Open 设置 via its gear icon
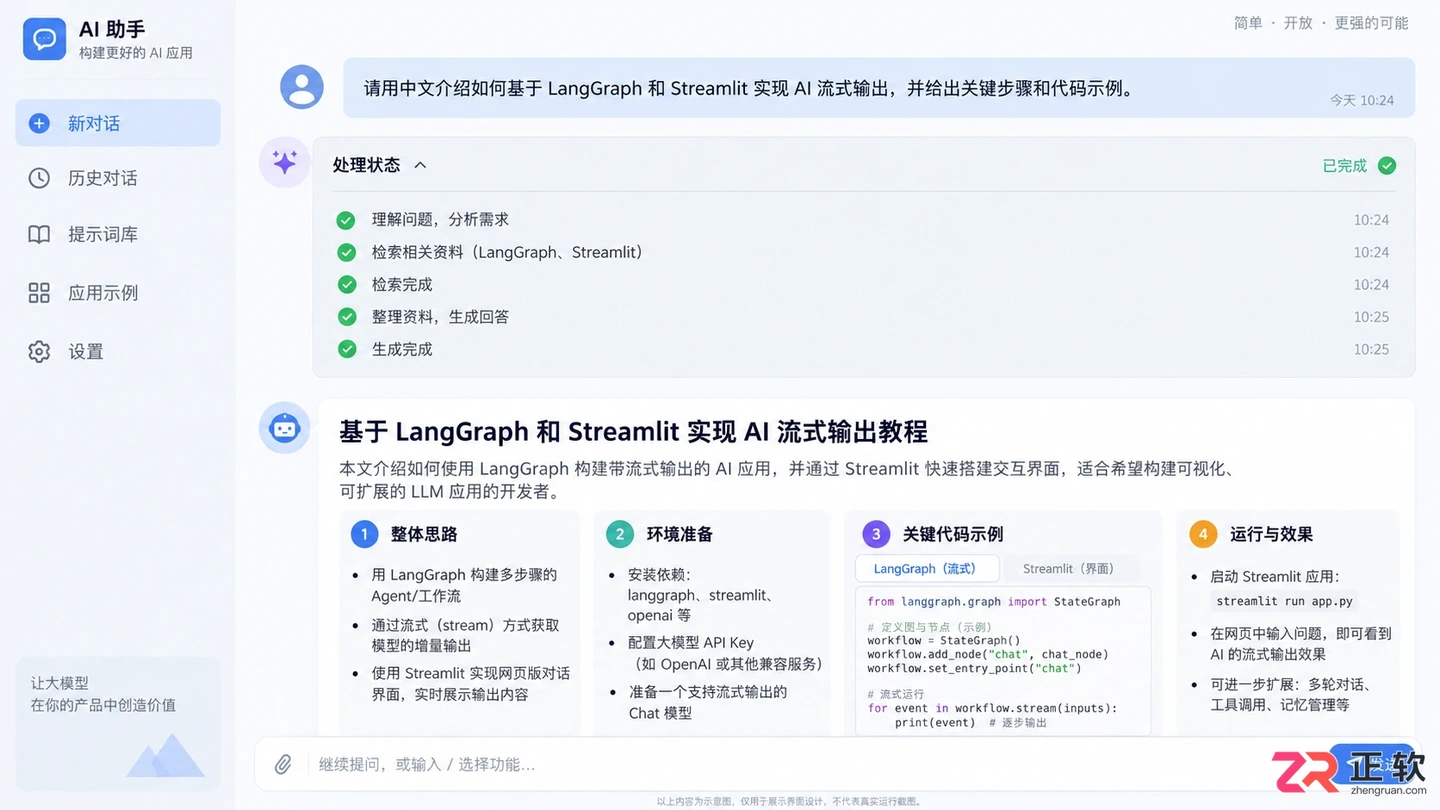This screenshot has height=810, width=1440. [39, 352]
